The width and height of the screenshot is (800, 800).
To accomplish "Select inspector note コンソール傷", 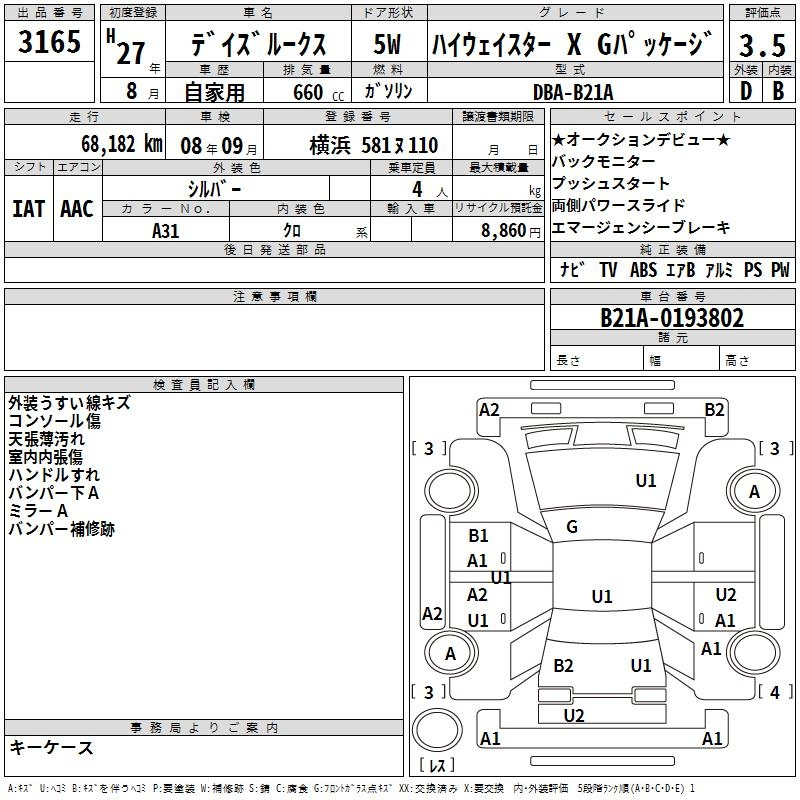I will click(55, 421).
